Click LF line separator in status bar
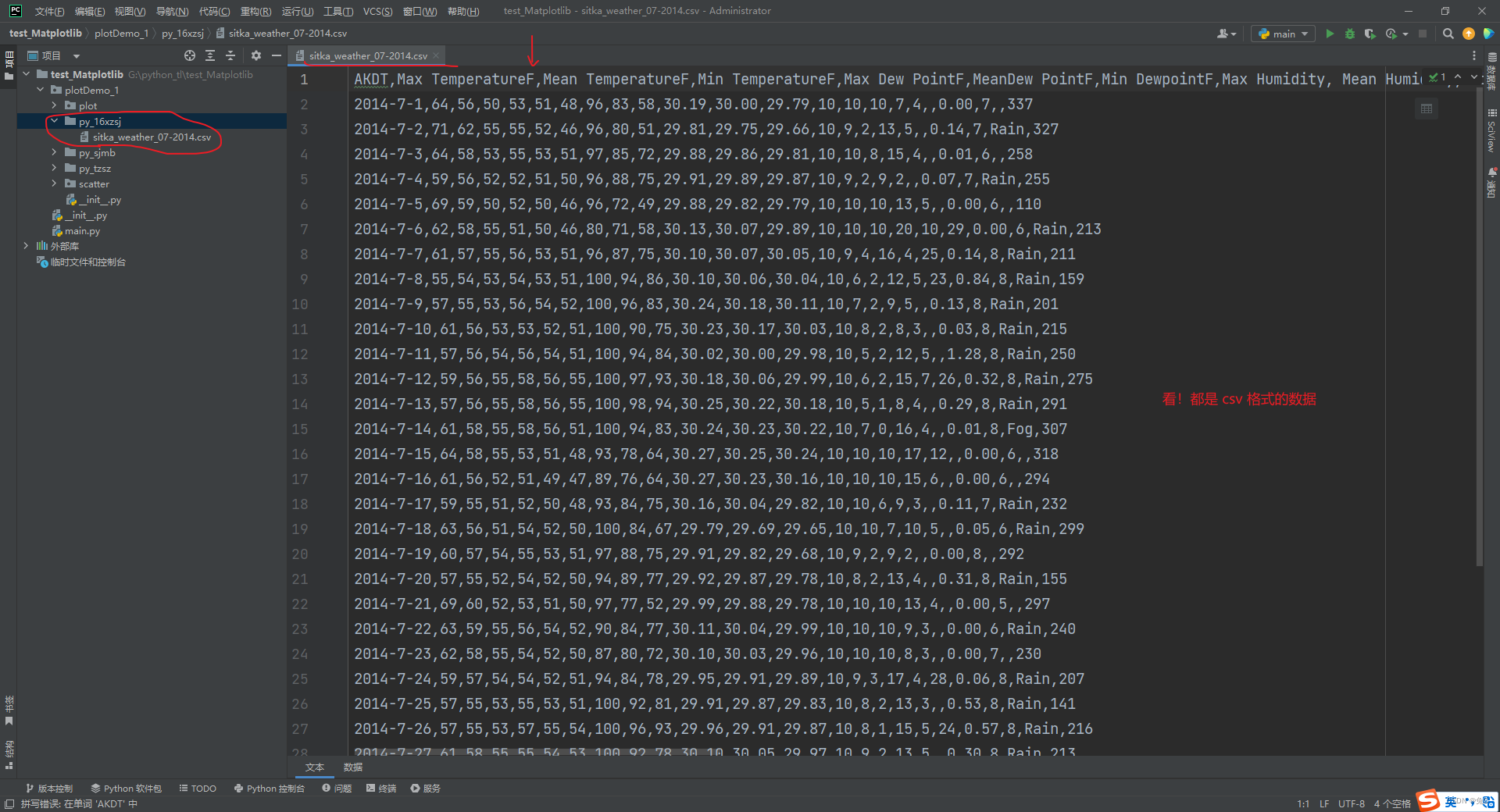 pyautogui.click(x=1324, y=803)
